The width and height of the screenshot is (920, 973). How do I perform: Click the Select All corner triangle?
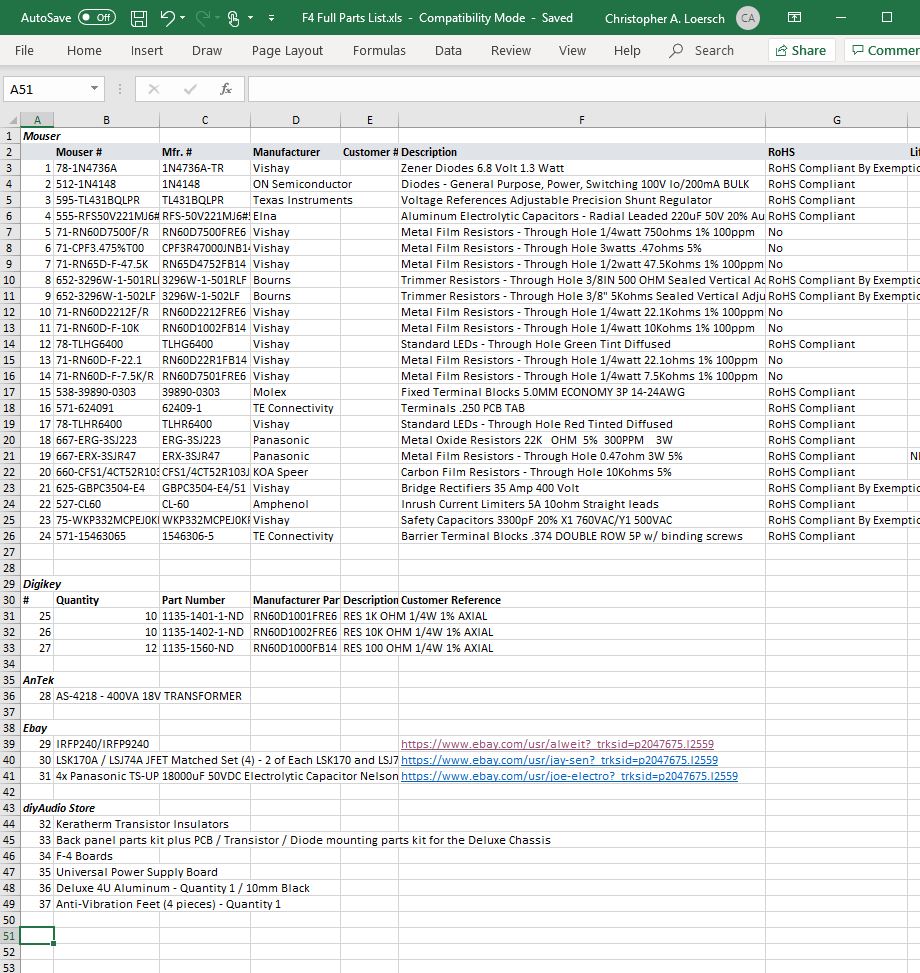click(x=11, y=120)
